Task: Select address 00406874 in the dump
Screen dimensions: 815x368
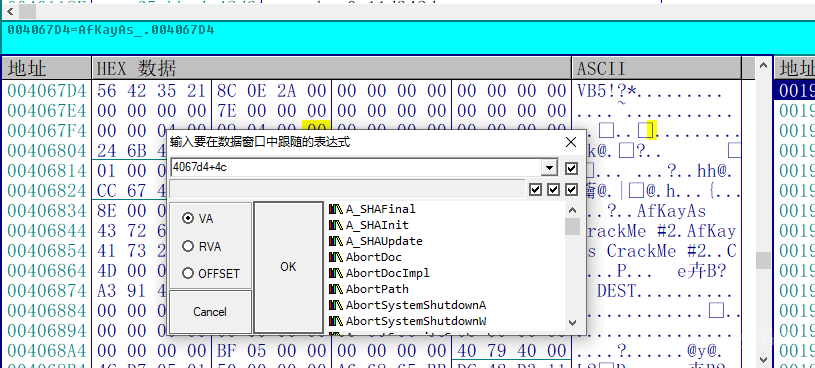Action: point(47,291)
